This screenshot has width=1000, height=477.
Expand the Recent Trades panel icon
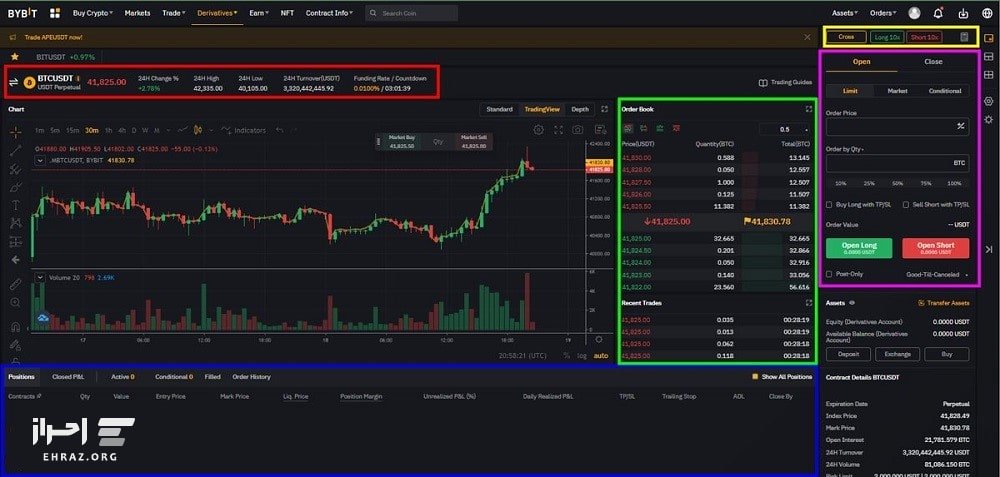[x=809, y=303]
